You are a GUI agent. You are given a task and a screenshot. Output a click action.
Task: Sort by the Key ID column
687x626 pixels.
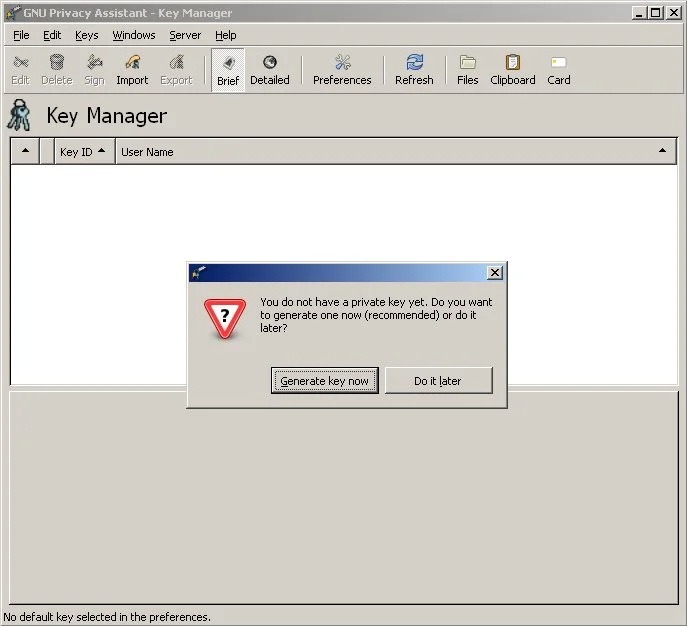point(85,152)
